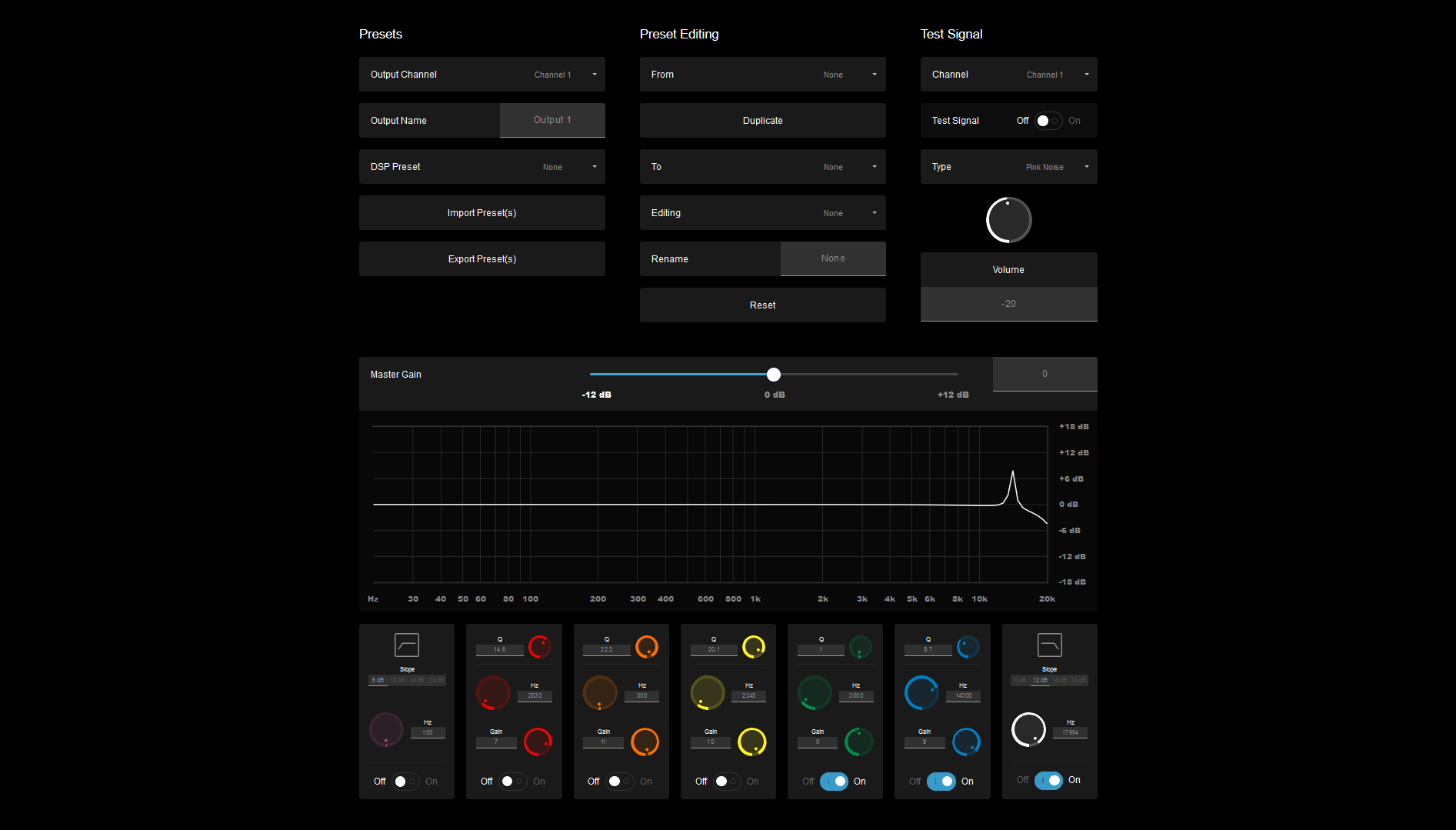Open the test signal Type dropdown
The height and width of the screenshot is (830, 1456).
[1008, 167]
